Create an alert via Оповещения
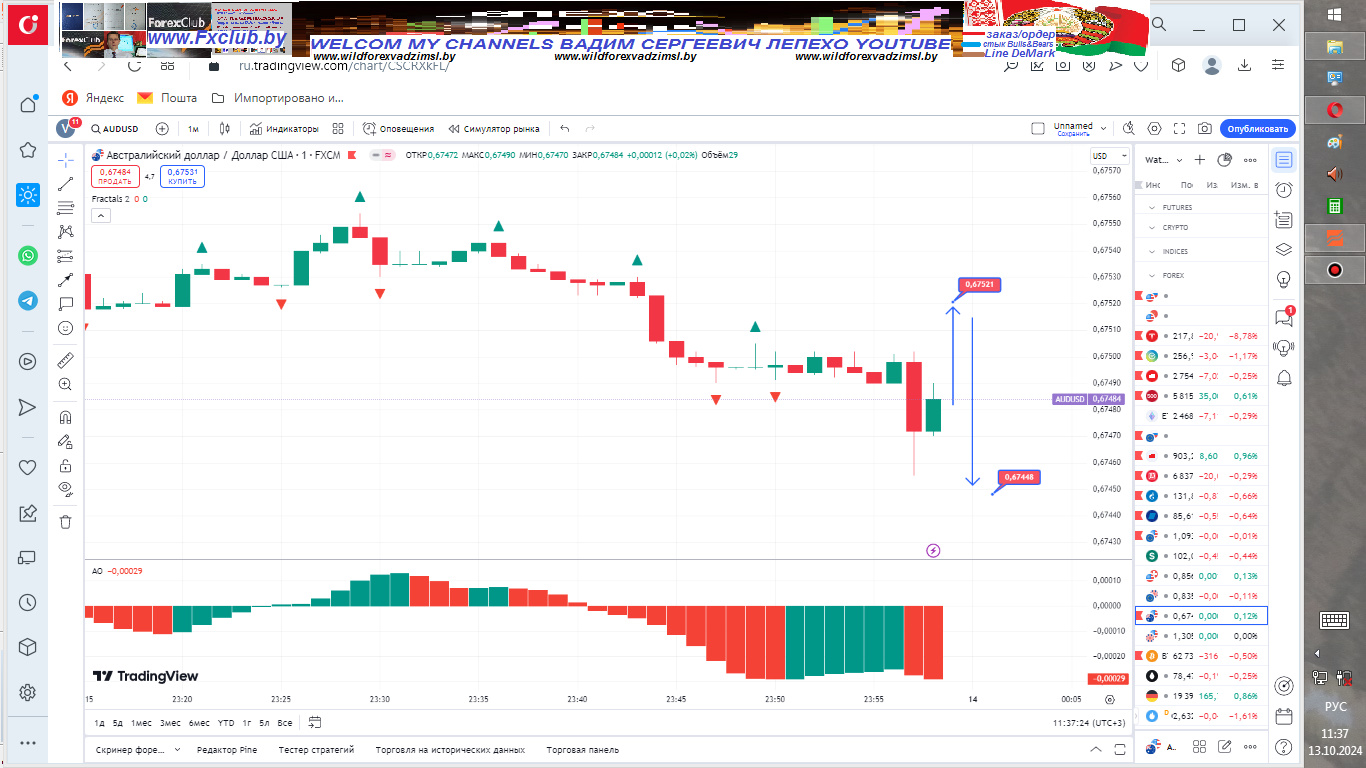The image size is (1366, 768). pyautogui.click(x=398, y=129)
